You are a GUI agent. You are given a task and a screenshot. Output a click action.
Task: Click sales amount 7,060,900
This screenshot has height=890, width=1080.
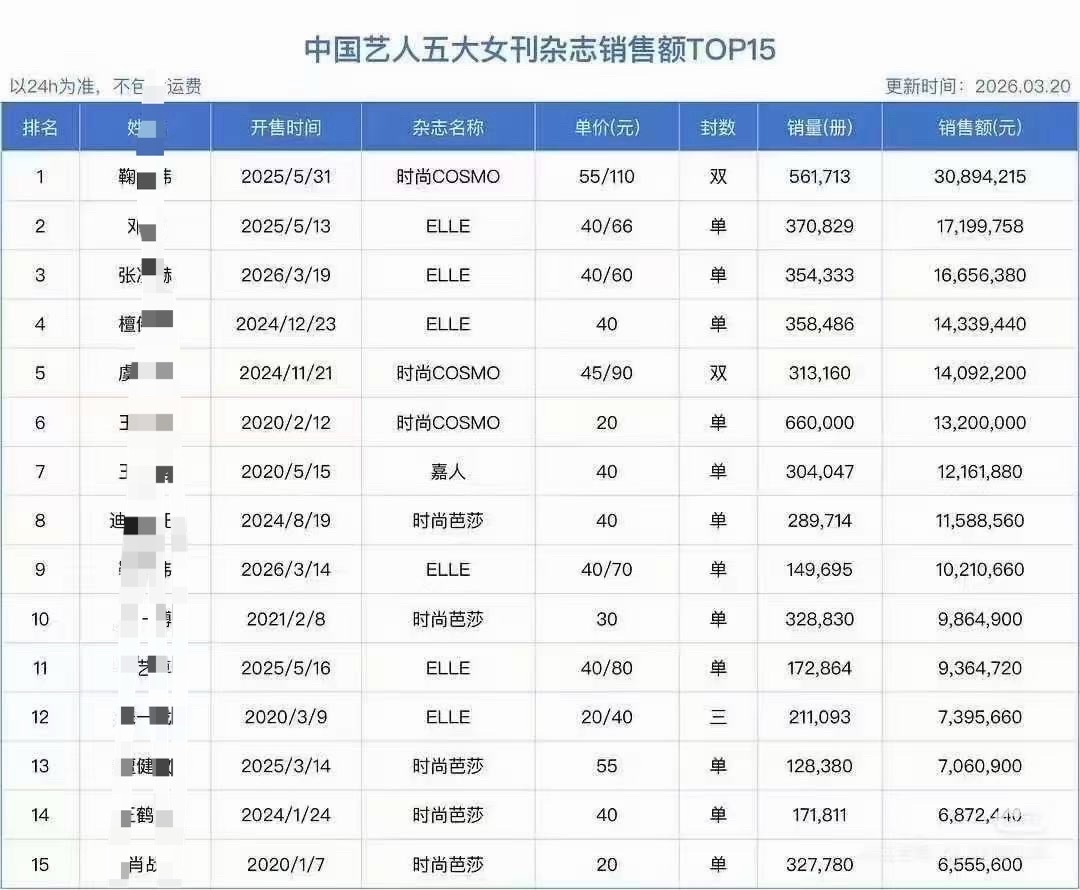click(980, 765)
